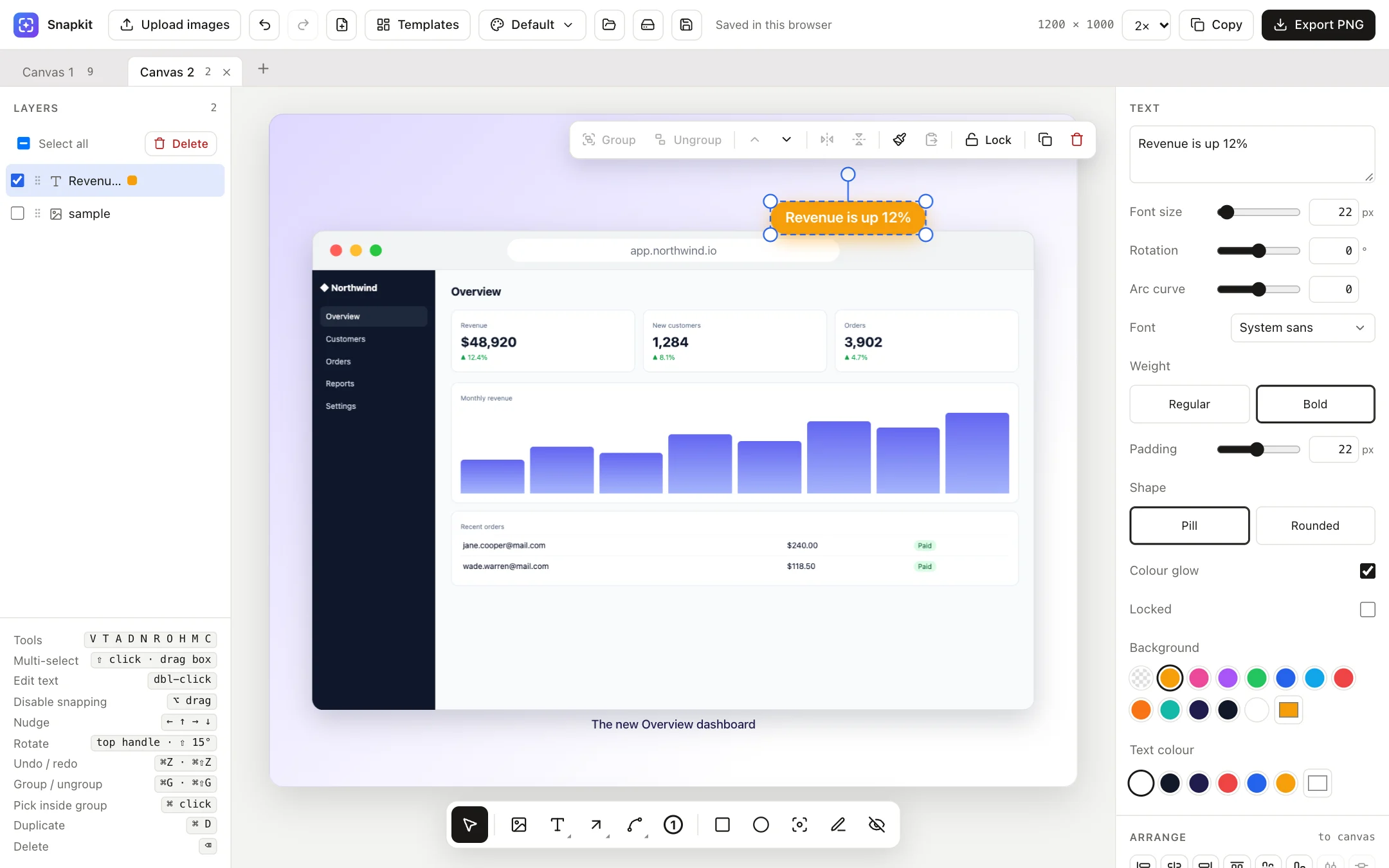
Task: Set weight to Regular
Action: point(1189,404)
